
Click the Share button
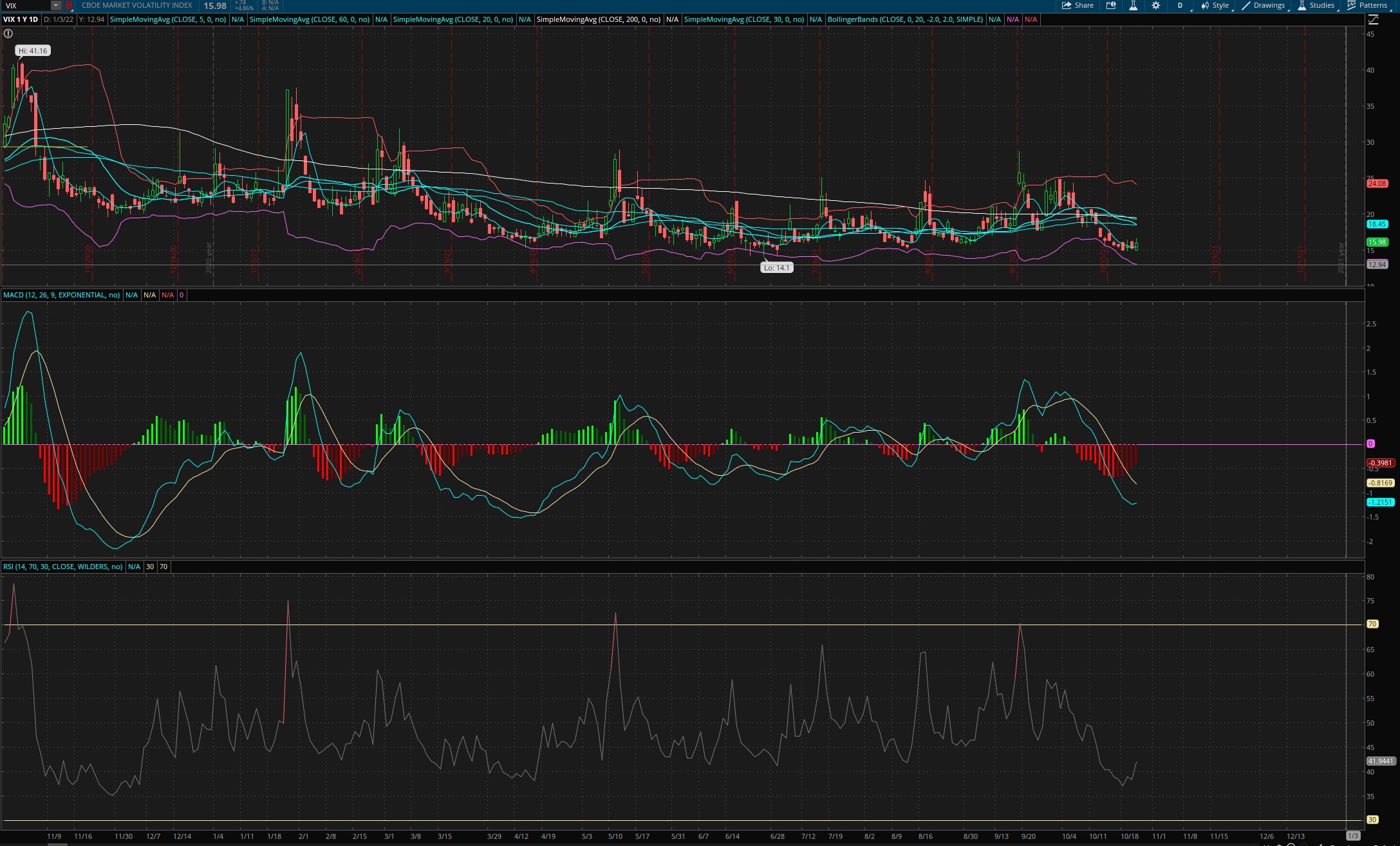pyautogui.click(x=1078, y=5)
